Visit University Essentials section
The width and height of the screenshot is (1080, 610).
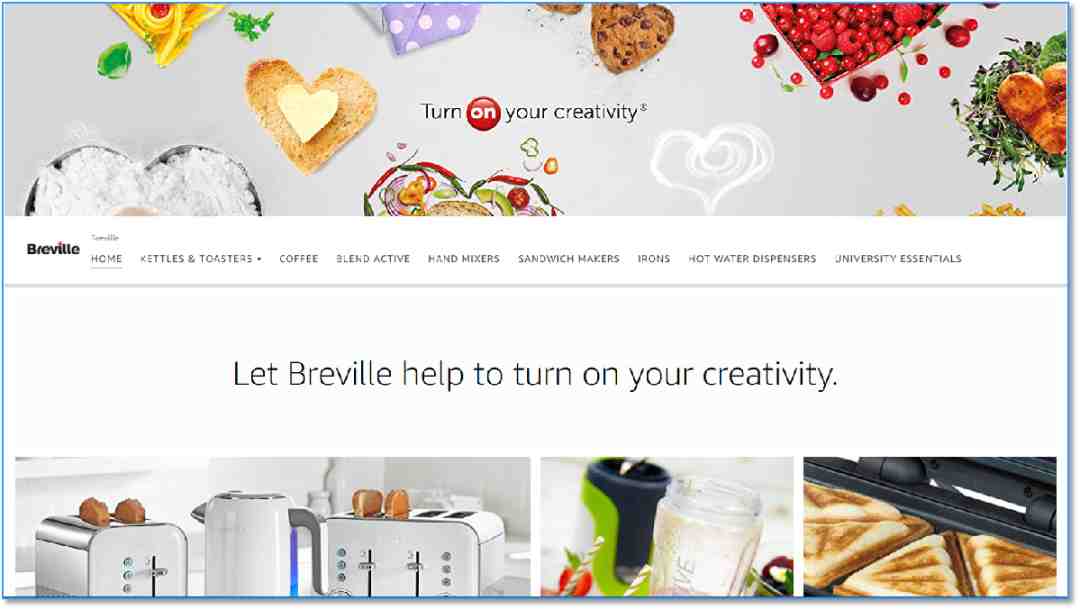pyautogui.click(x=897, y=259)
